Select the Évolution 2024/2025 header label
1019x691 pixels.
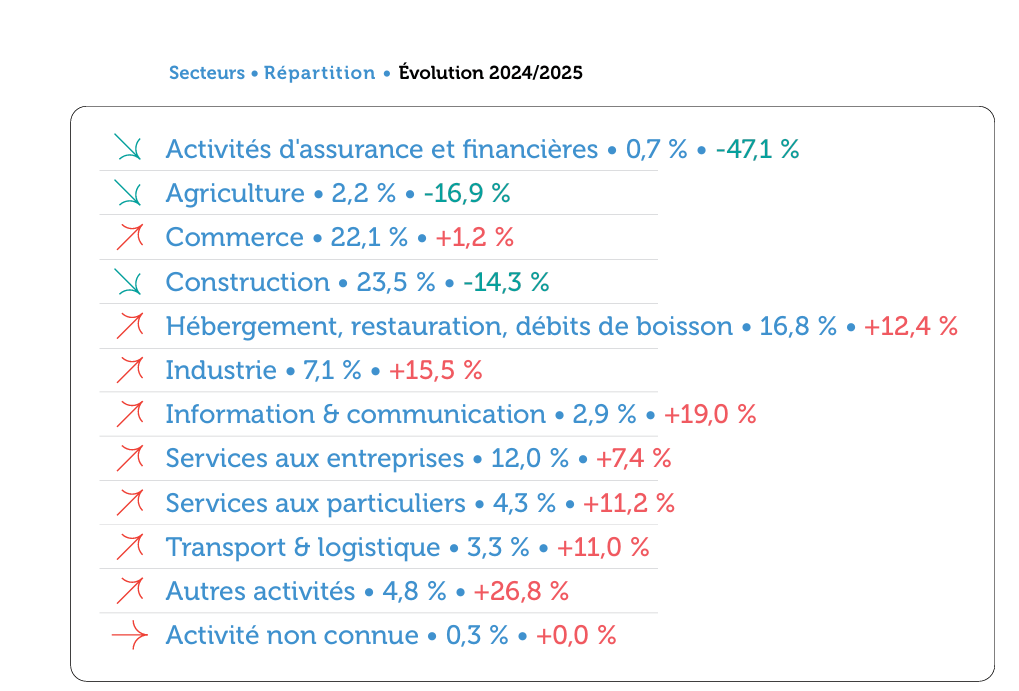(x=490, y=73)
